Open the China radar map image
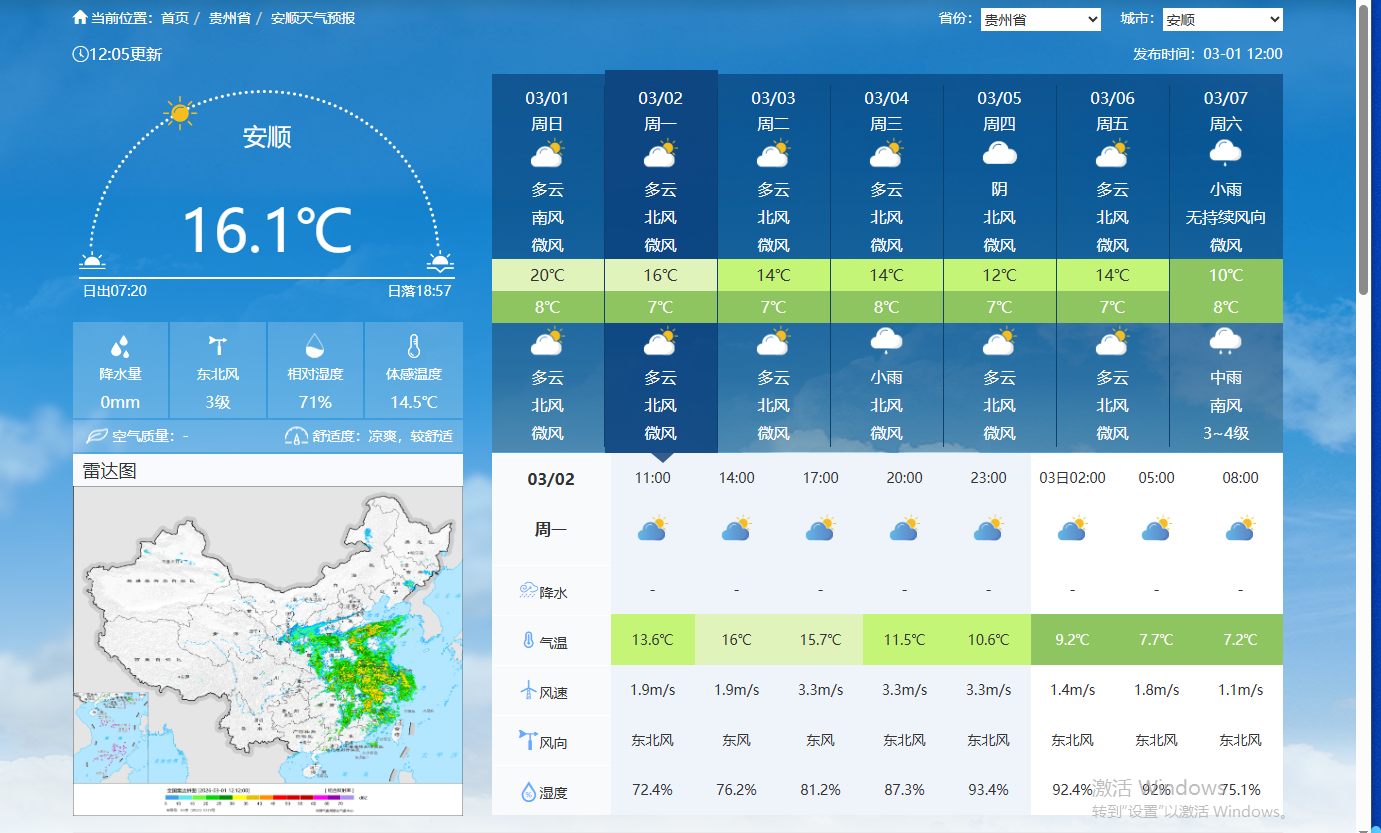This screenshot has height=833, width=1381. (268, 650)
